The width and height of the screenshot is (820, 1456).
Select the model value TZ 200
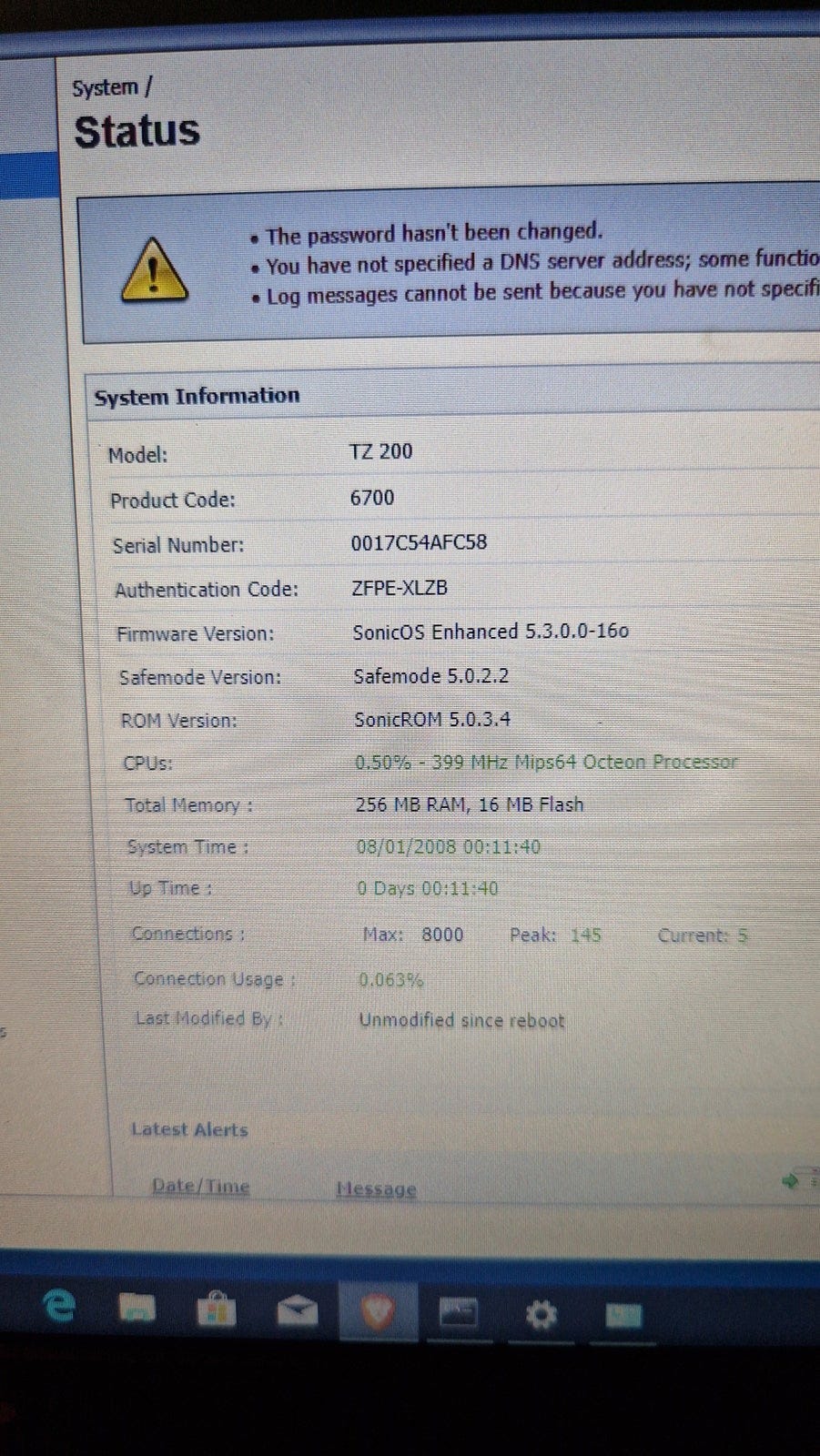point(380,451)
